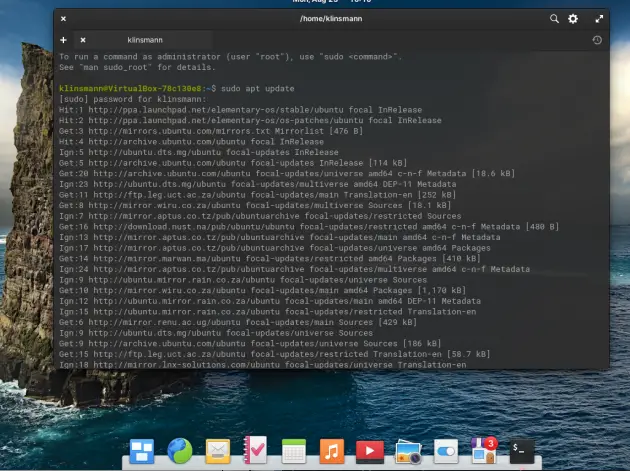Click the 'See man sudo_root for details' line
The image size is (630, 471).
tap(137, 68)
